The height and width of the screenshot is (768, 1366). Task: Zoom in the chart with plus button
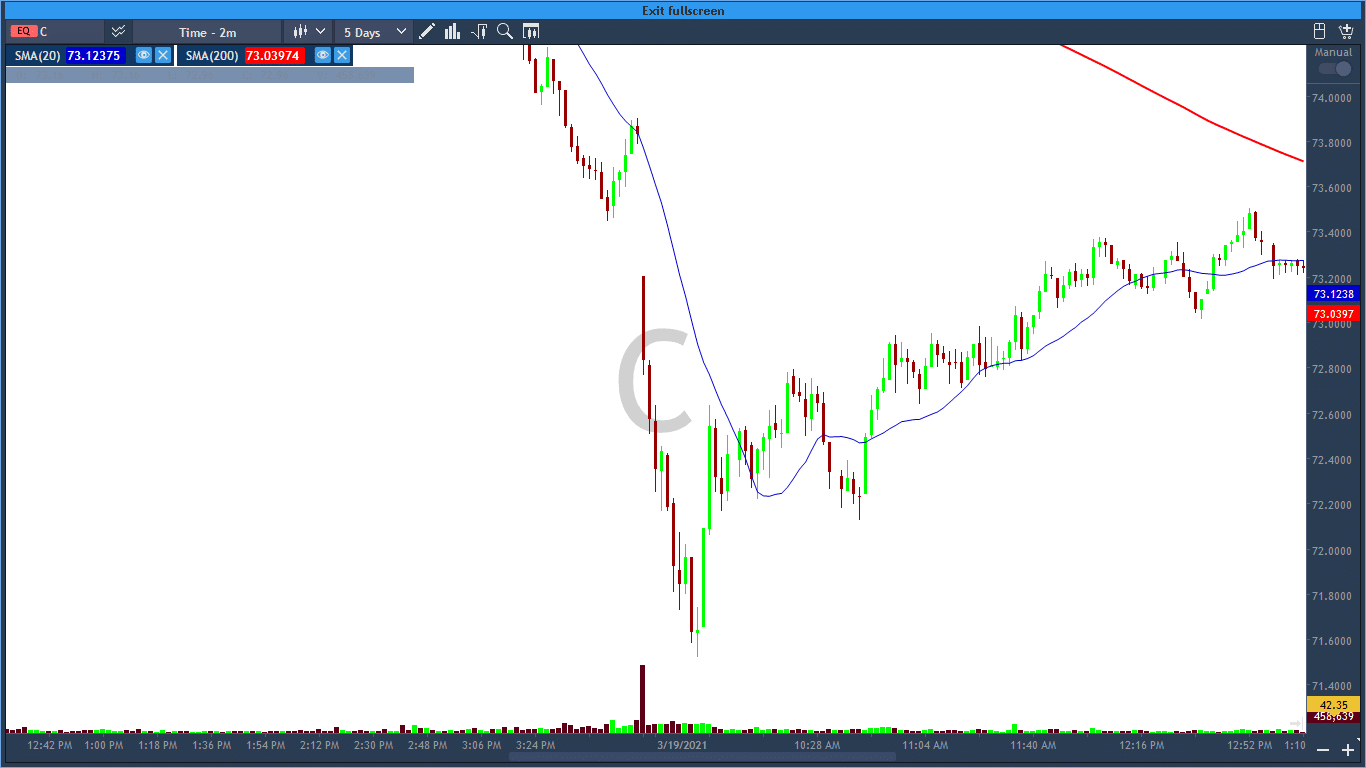(x=1347, y=749)
